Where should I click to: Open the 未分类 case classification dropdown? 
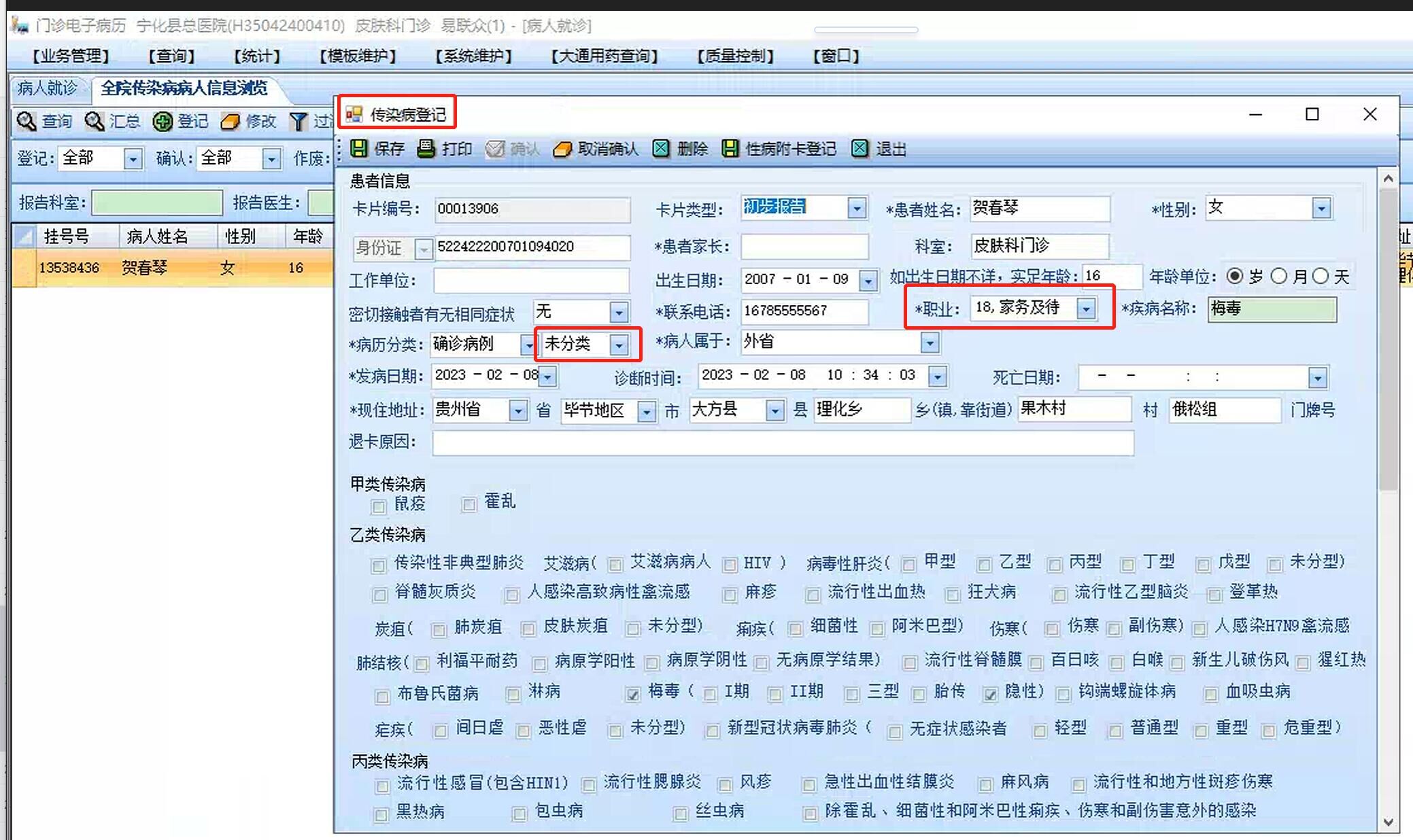[618, 345]
